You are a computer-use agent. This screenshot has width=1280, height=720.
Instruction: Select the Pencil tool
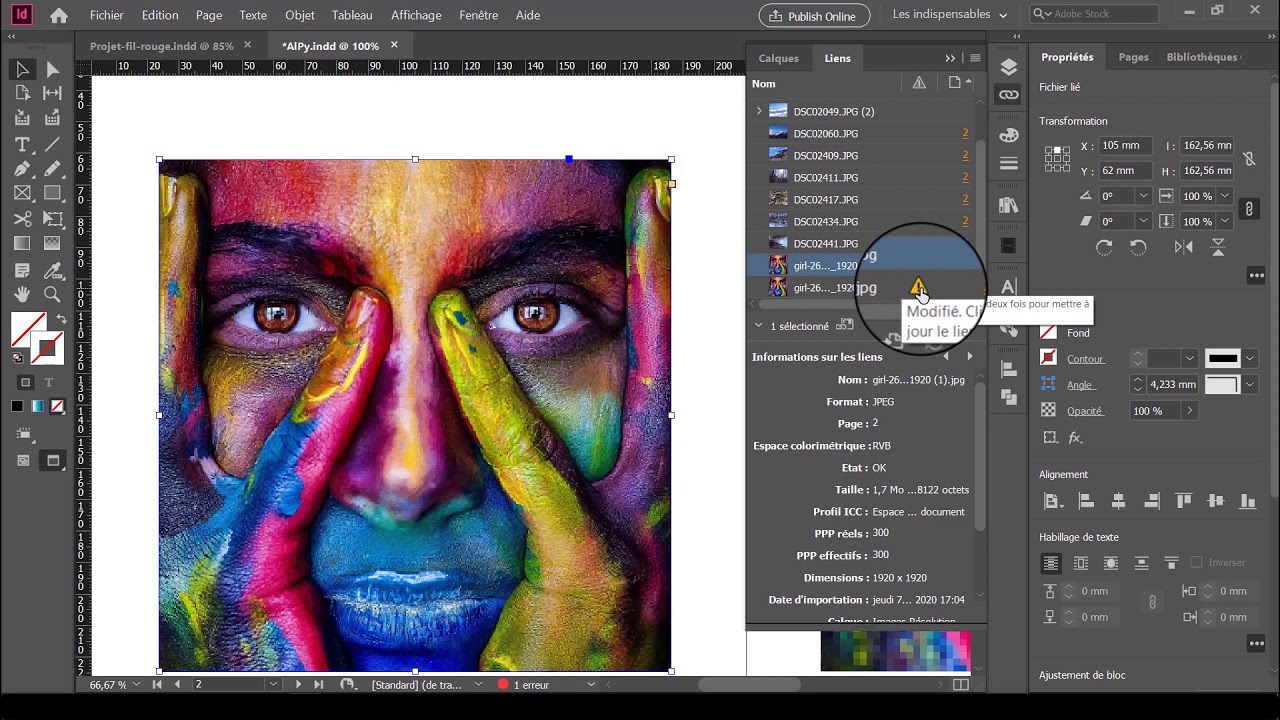point(52,169)
